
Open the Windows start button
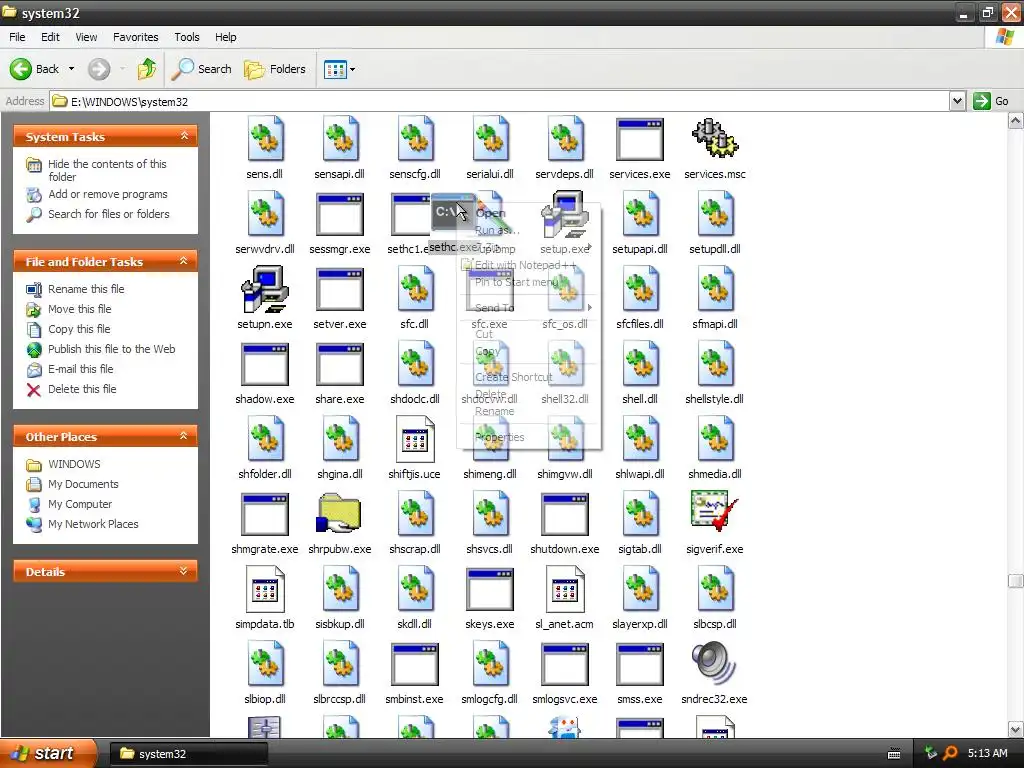48,754
